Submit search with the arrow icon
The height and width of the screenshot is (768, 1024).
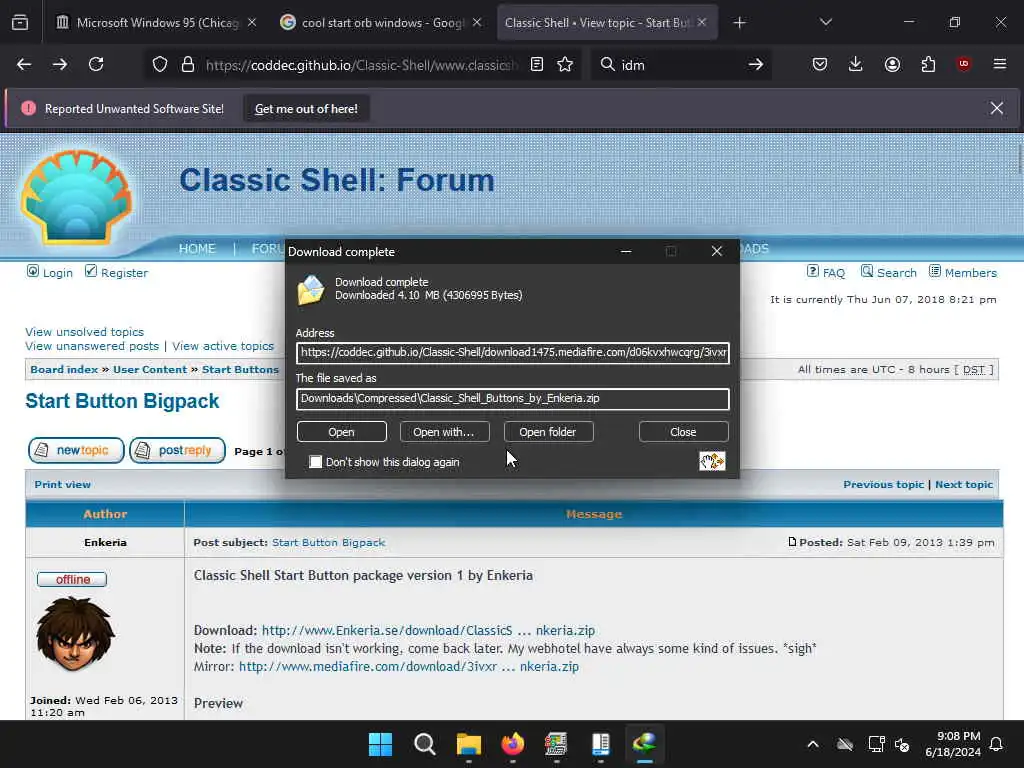(x=756, y=65)
